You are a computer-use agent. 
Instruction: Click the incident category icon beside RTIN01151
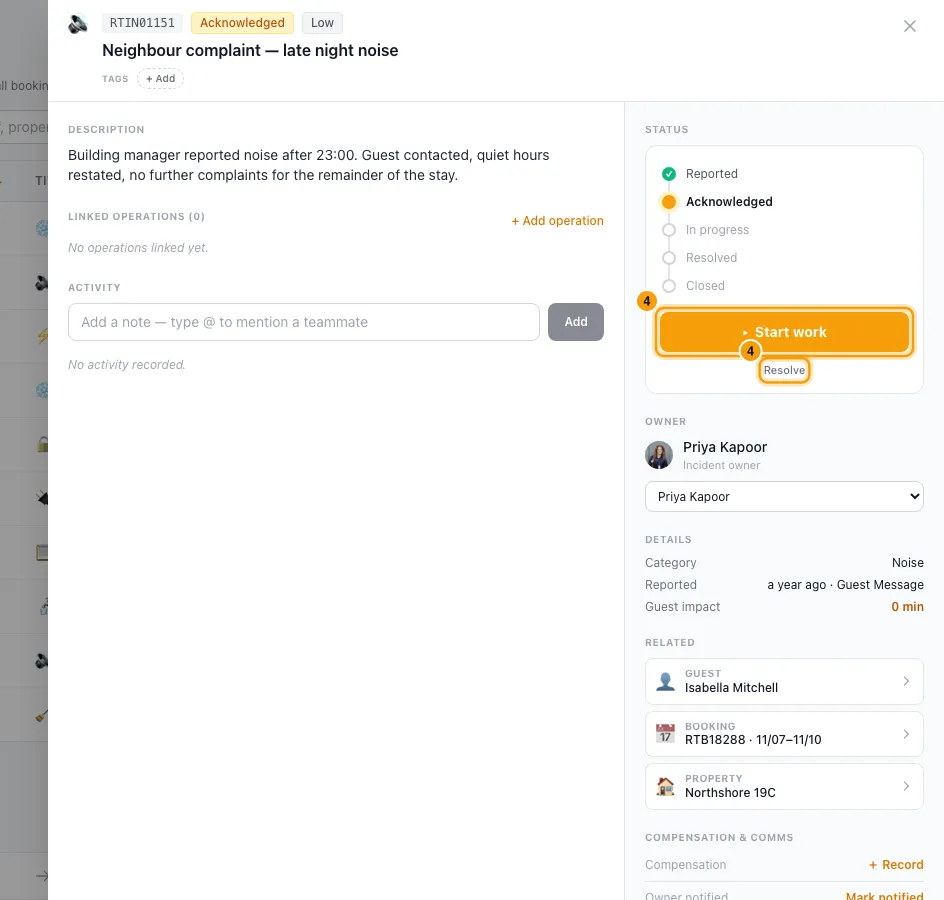78,24
